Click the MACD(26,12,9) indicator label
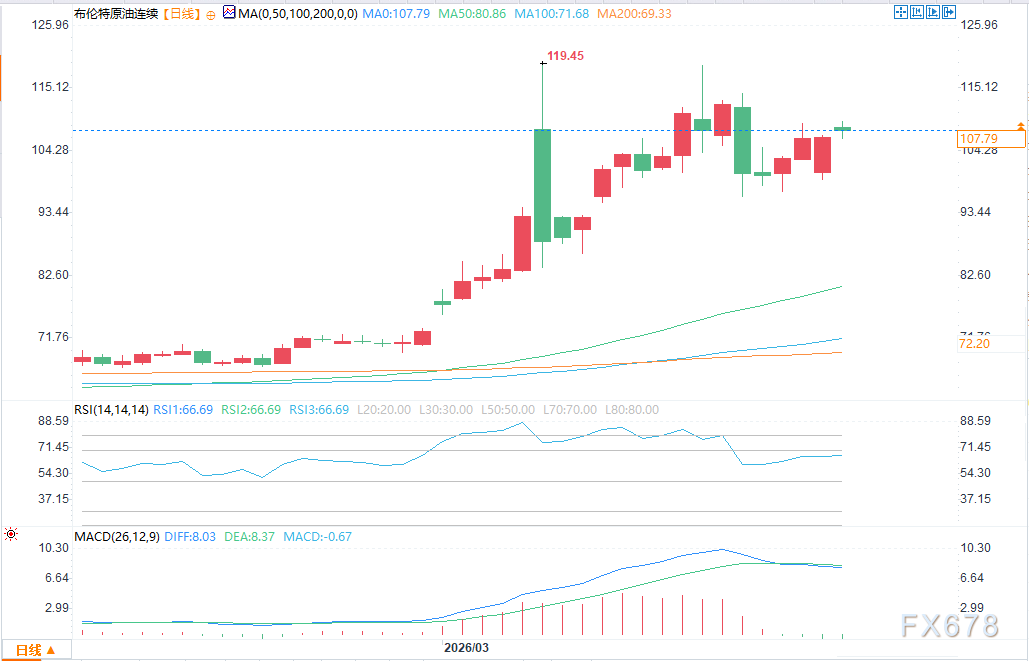The height and width of the screenshot is (661, 1029). click(116, 537)
